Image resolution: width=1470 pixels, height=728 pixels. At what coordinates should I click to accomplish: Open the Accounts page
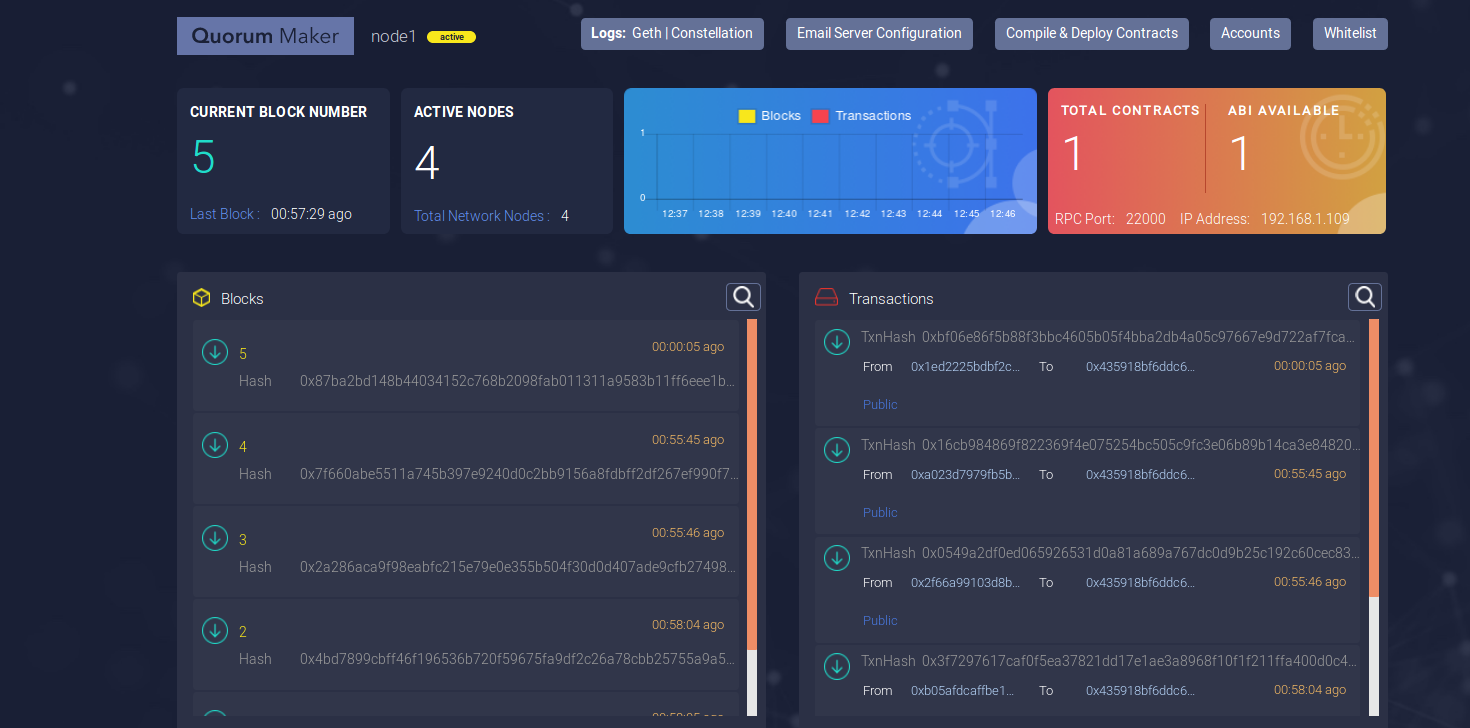[1250, 33]
